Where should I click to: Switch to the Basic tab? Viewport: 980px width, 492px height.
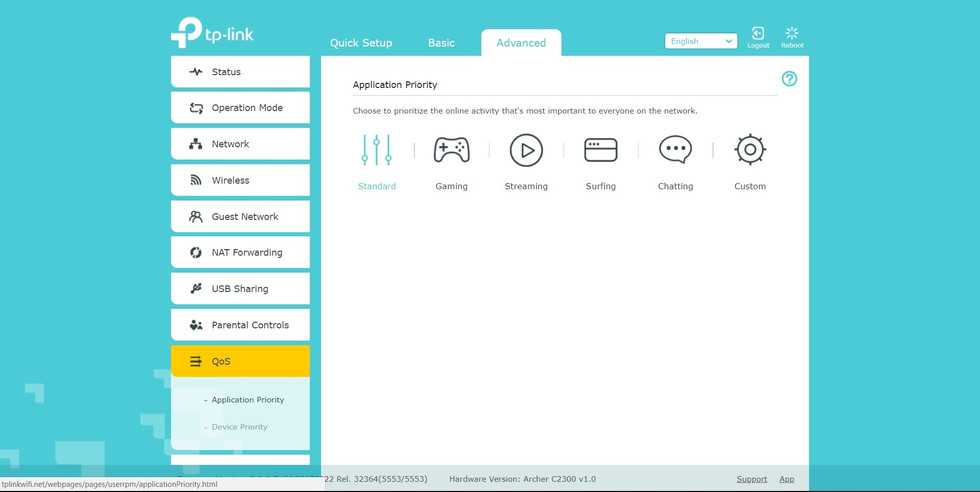pyautogui.click(x=441, y=43)
